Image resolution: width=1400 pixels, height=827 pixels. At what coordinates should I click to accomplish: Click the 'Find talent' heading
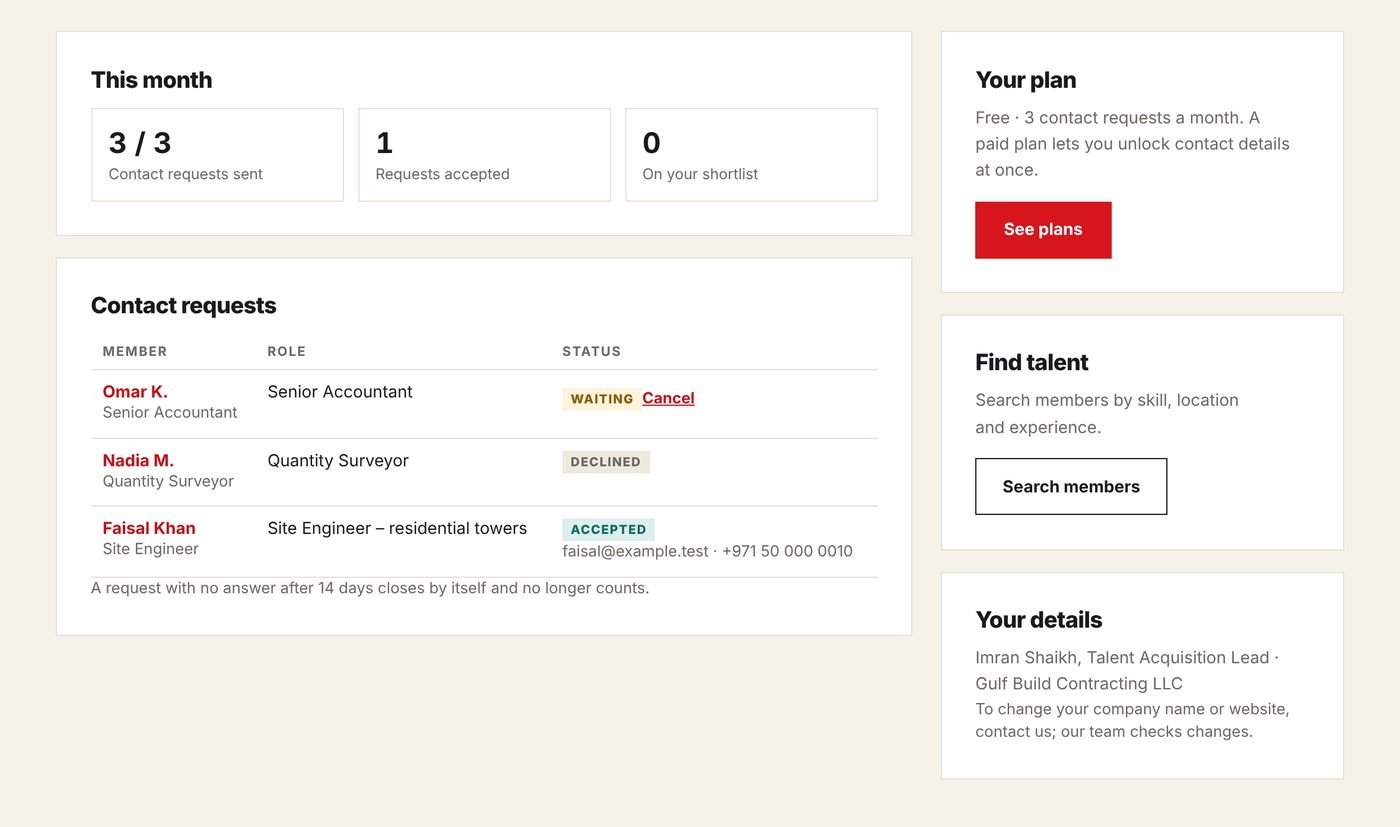(1031, 363)
